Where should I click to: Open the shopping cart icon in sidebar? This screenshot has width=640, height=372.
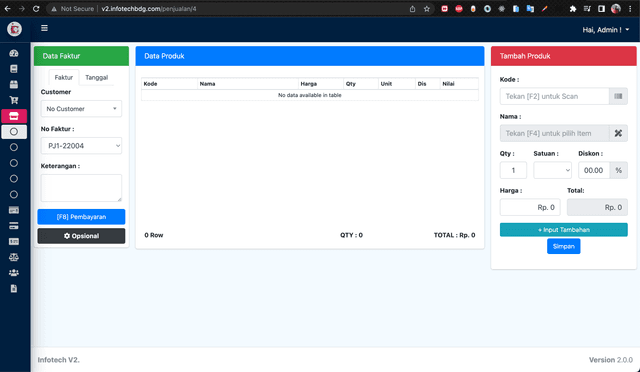[14, 100]
